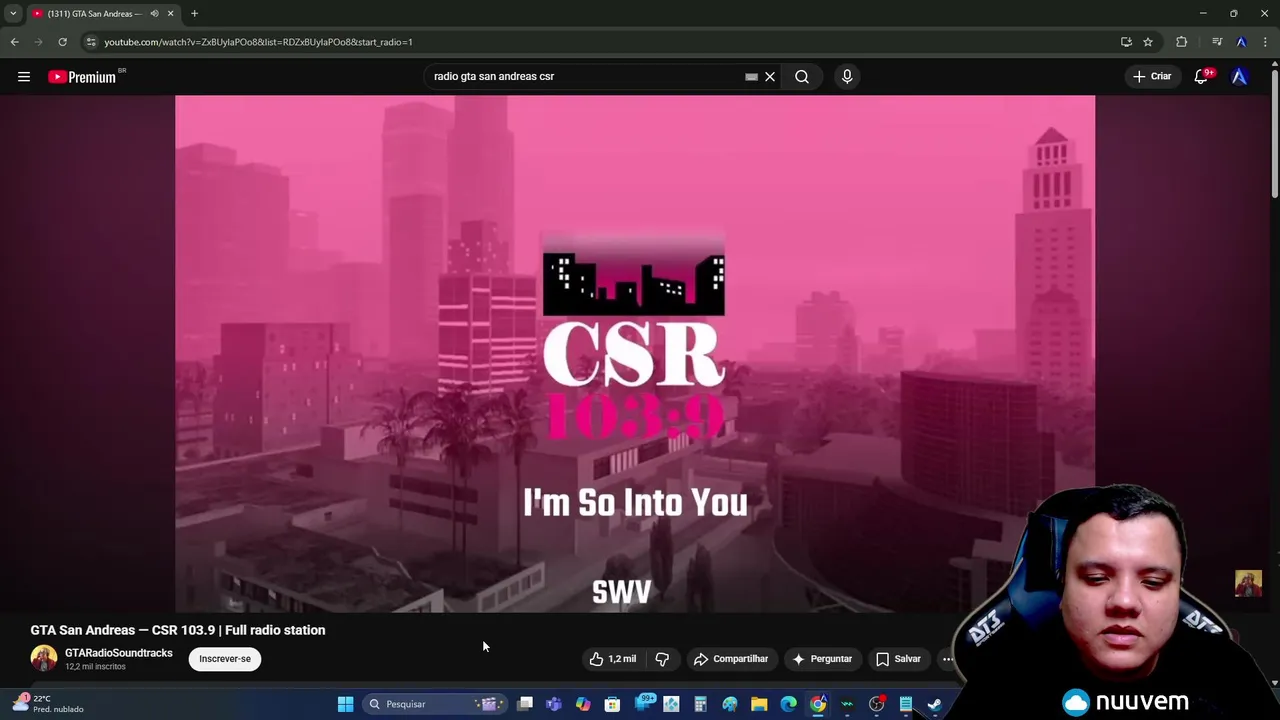
Task: Go back in browser history
Action: coord(14,42)
